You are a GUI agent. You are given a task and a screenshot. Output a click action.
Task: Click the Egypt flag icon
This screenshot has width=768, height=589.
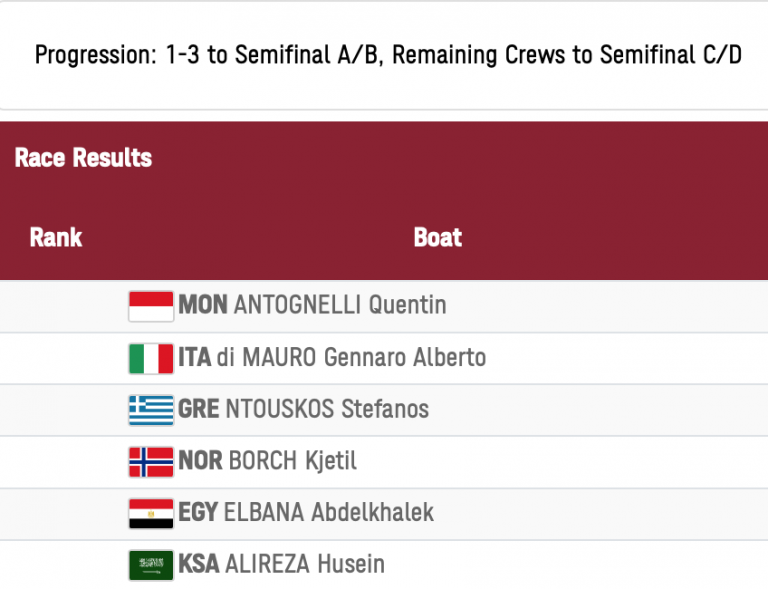(x=151, y=514)
